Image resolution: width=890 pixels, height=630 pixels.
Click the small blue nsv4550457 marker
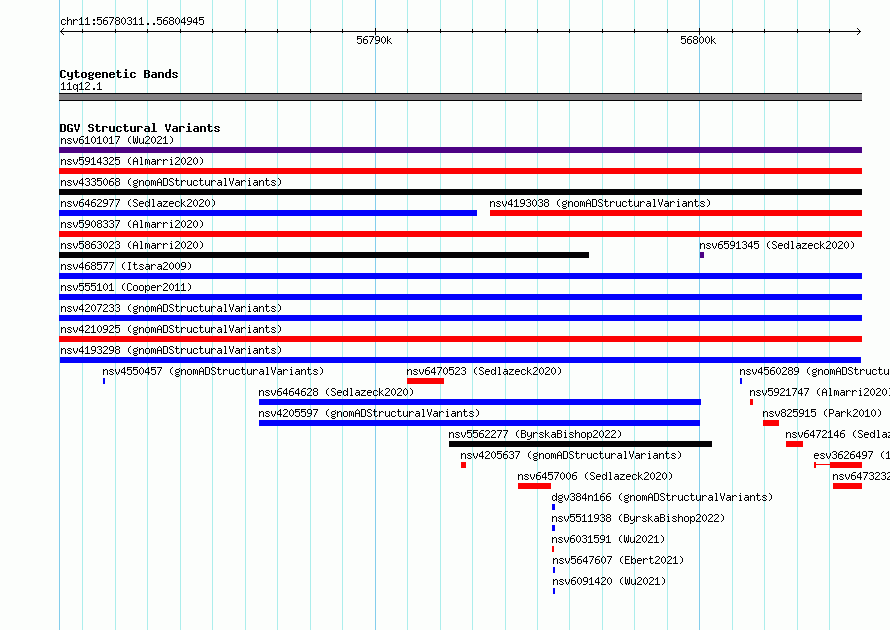(104, 381)
